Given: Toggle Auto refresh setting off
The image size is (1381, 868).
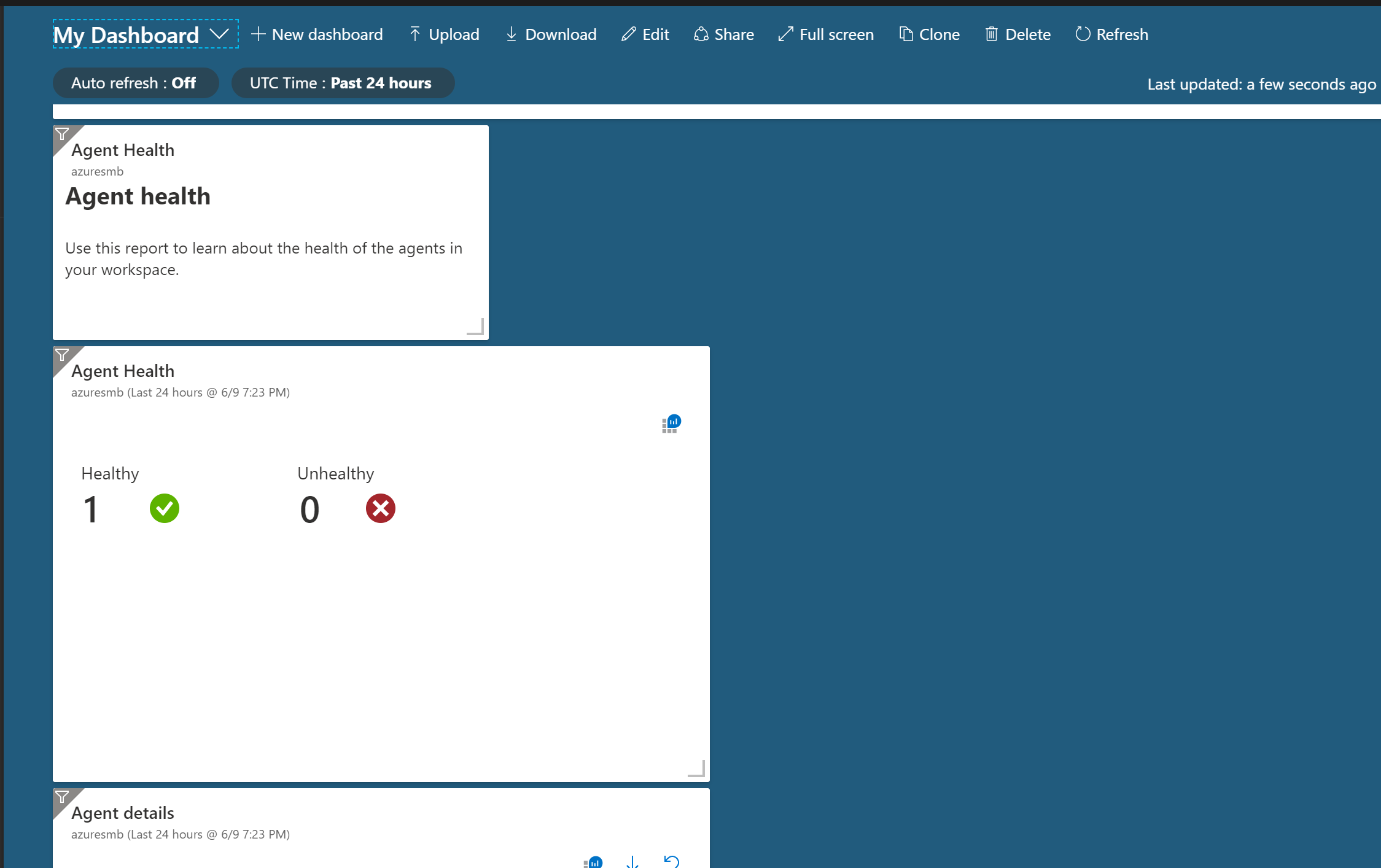Looking at the screenshot, I should point(135,82).
